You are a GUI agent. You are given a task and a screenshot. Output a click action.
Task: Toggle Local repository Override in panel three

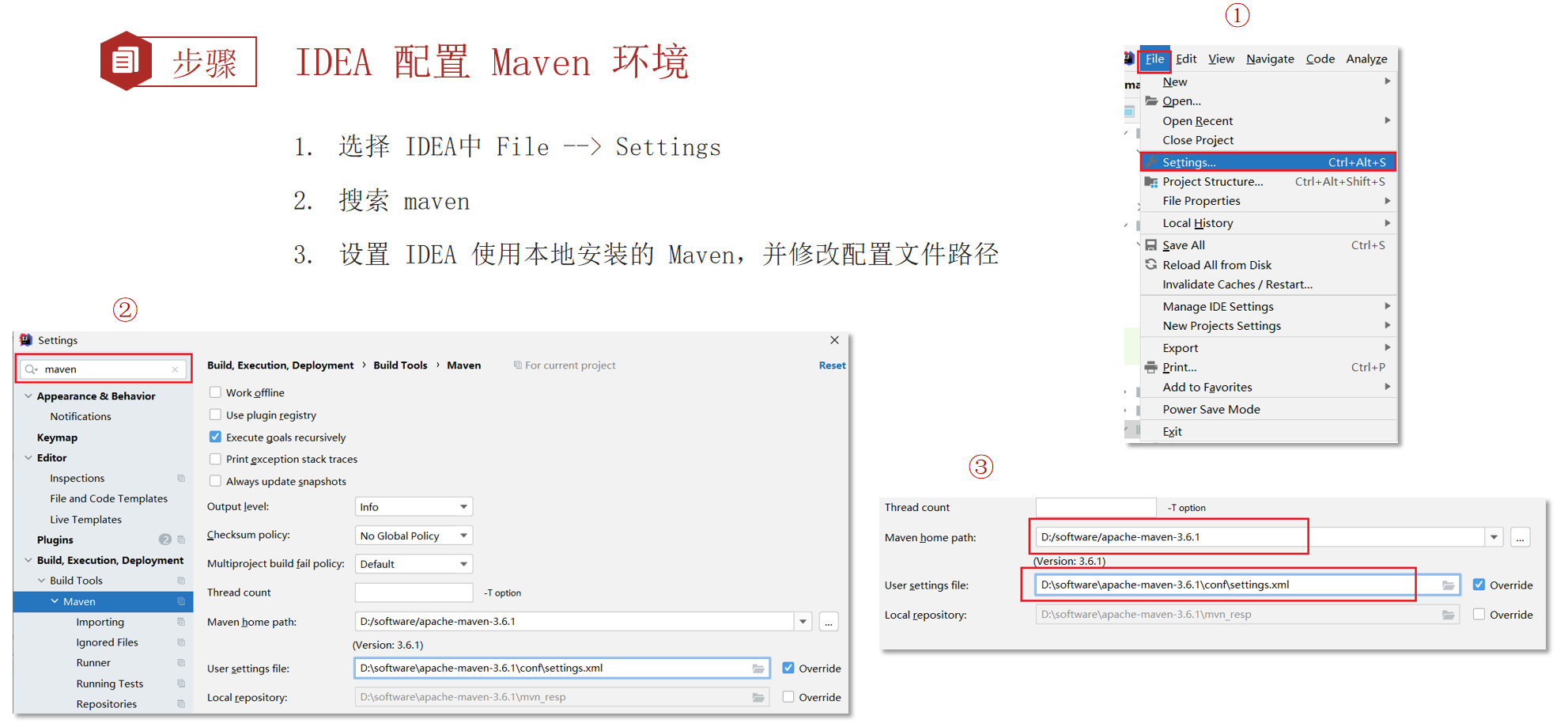point(1479,615)
